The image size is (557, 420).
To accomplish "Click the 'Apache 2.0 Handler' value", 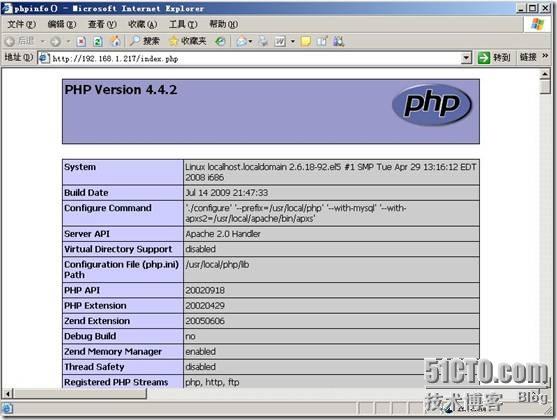I will tap(223, 234).
